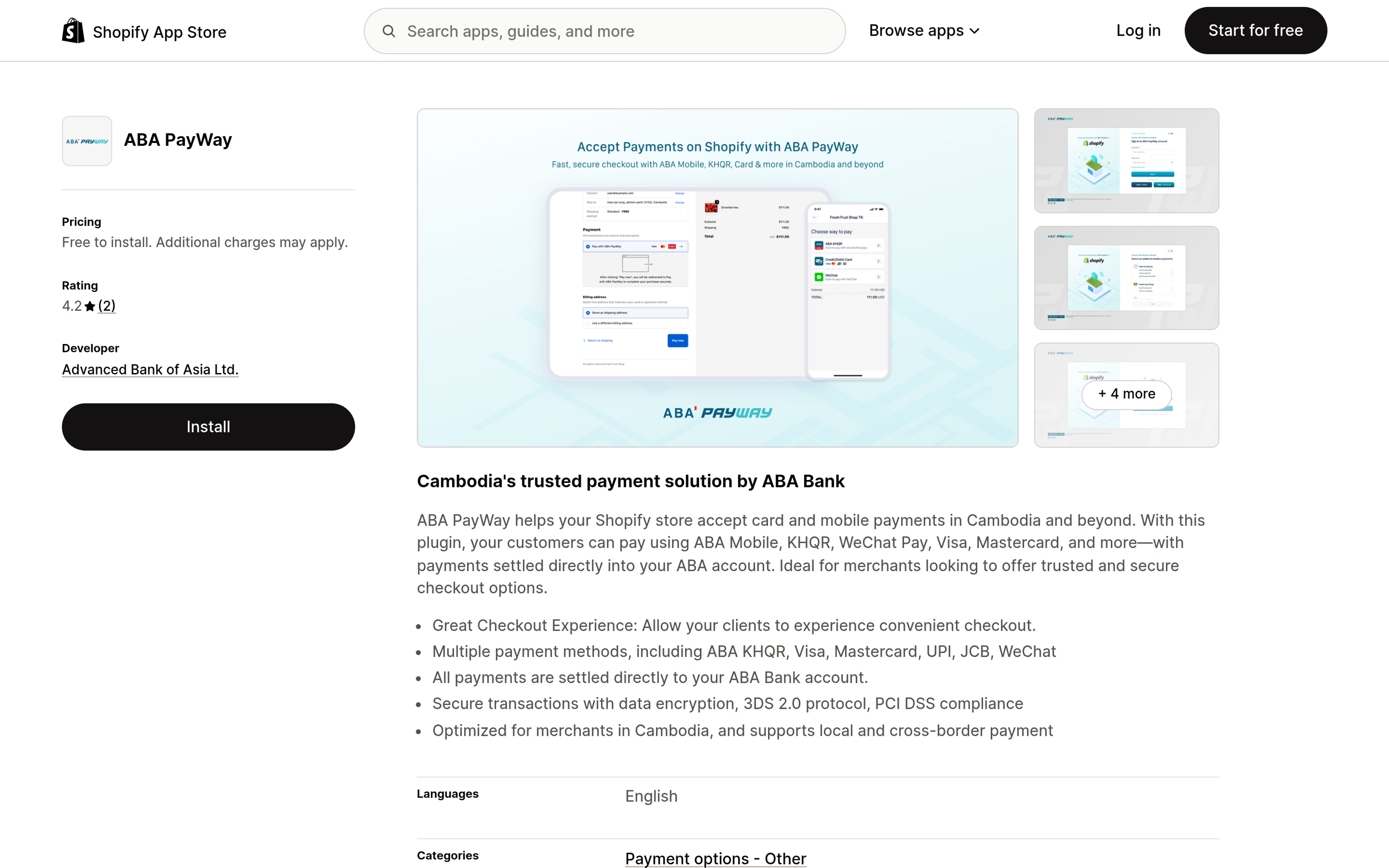Click the search magnifier icon
This screenshot has height=868, width=1389.
click(x=388, y=31)
